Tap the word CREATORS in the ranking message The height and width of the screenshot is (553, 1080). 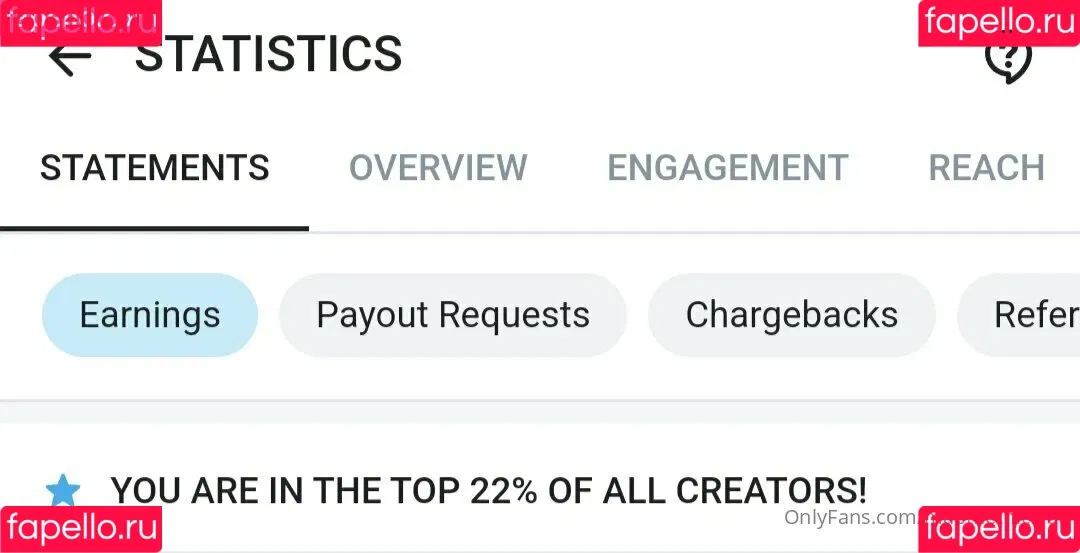(771, 490)
